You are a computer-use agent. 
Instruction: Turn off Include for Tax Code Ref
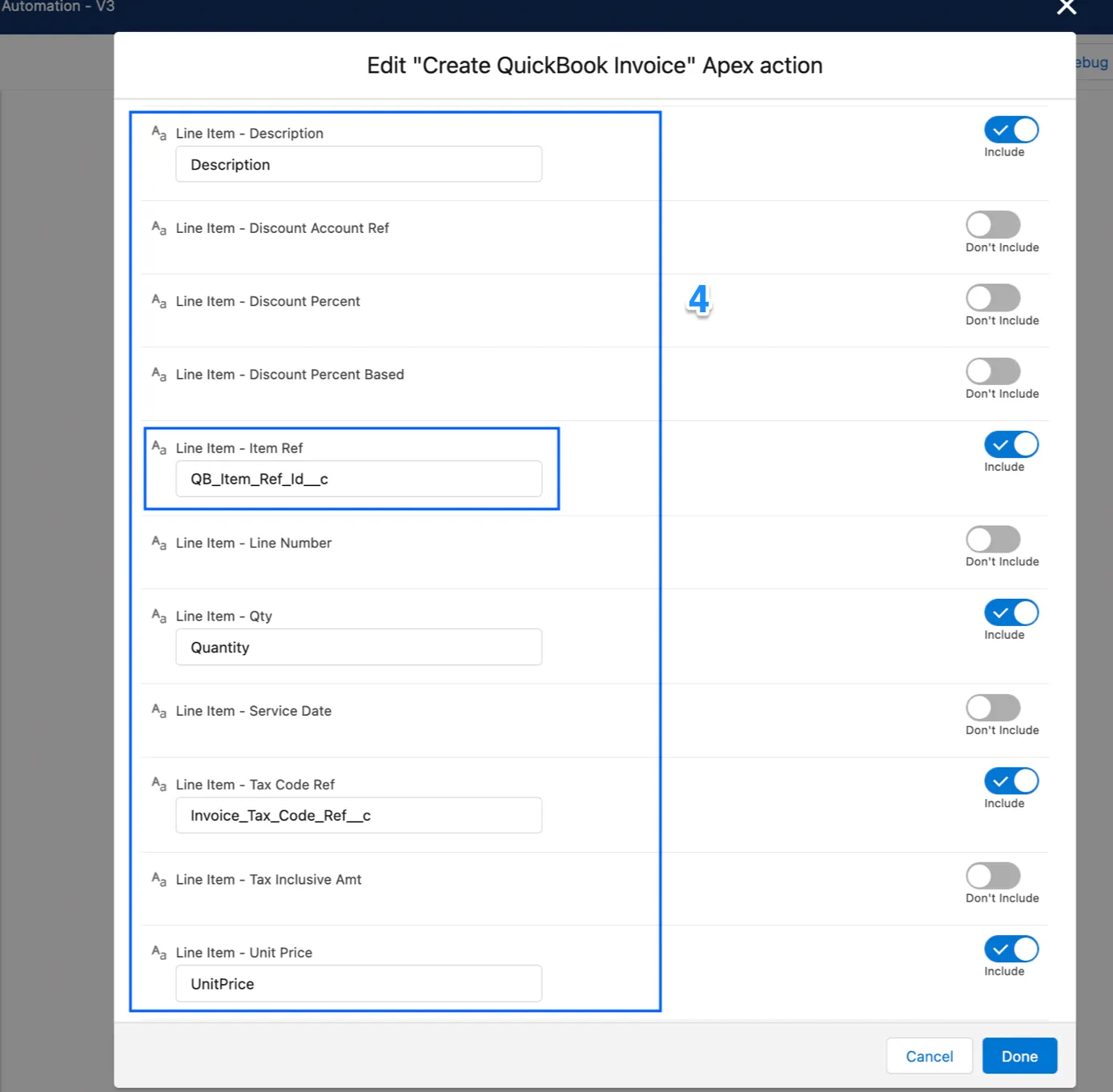pyautogui.click(x=1011, y=781)
